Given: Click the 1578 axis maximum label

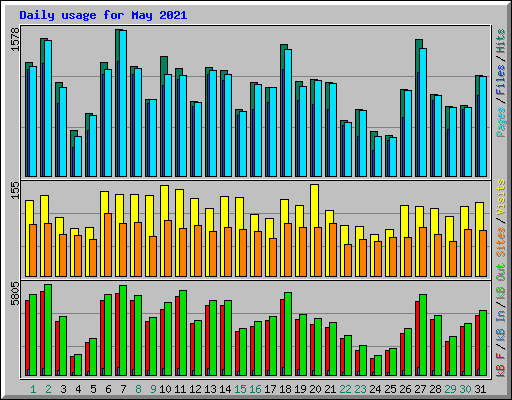Looking at the screenshot, I should 16,40.
